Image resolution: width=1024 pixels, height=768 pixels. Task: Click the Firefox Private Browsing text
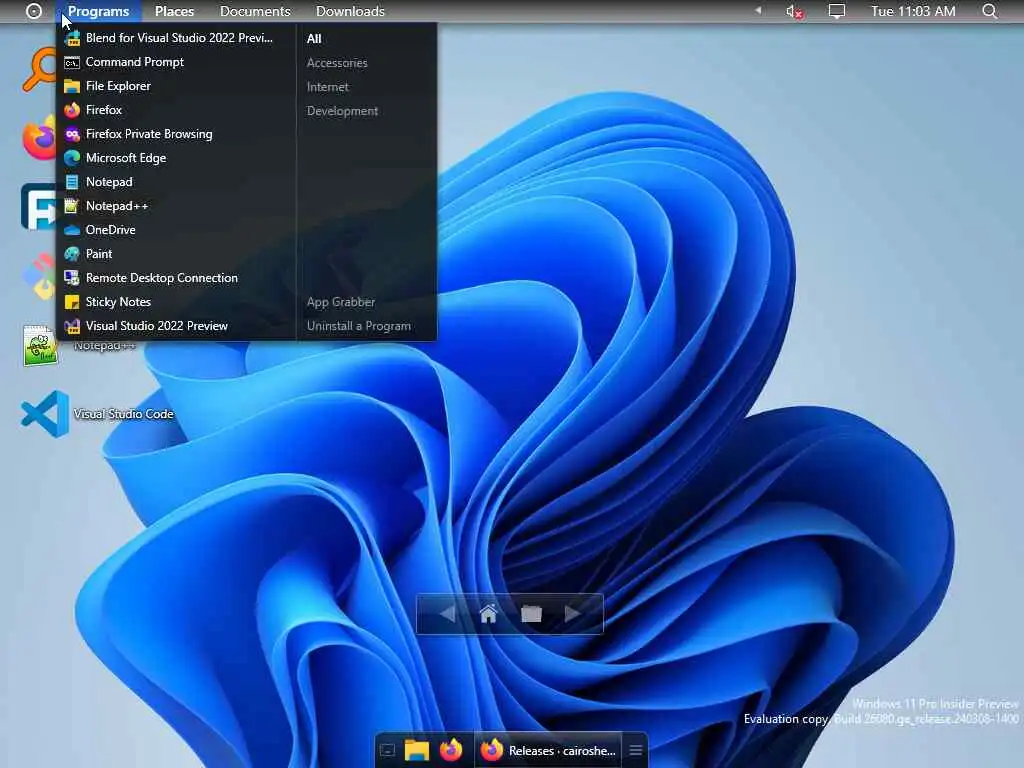click(x=149, y=134)
